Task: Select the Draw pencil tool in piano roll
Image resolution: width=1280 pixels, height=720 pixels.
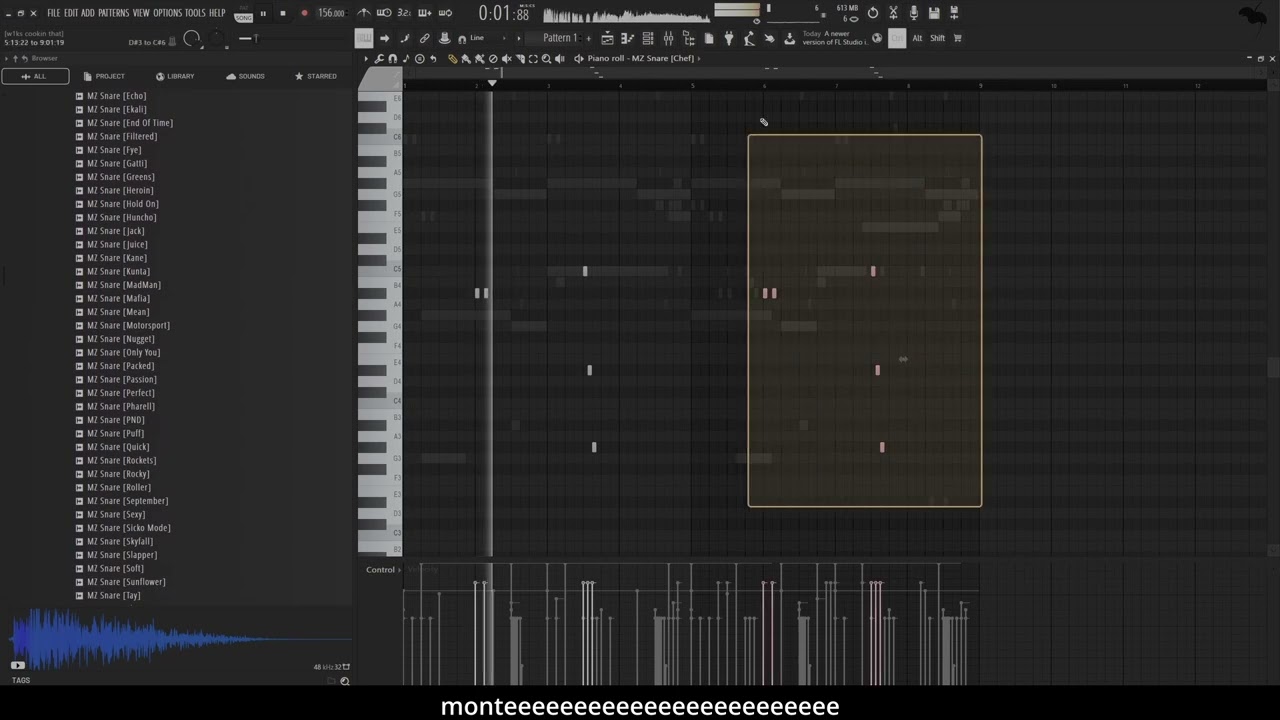Action: (x=453, y=59)
